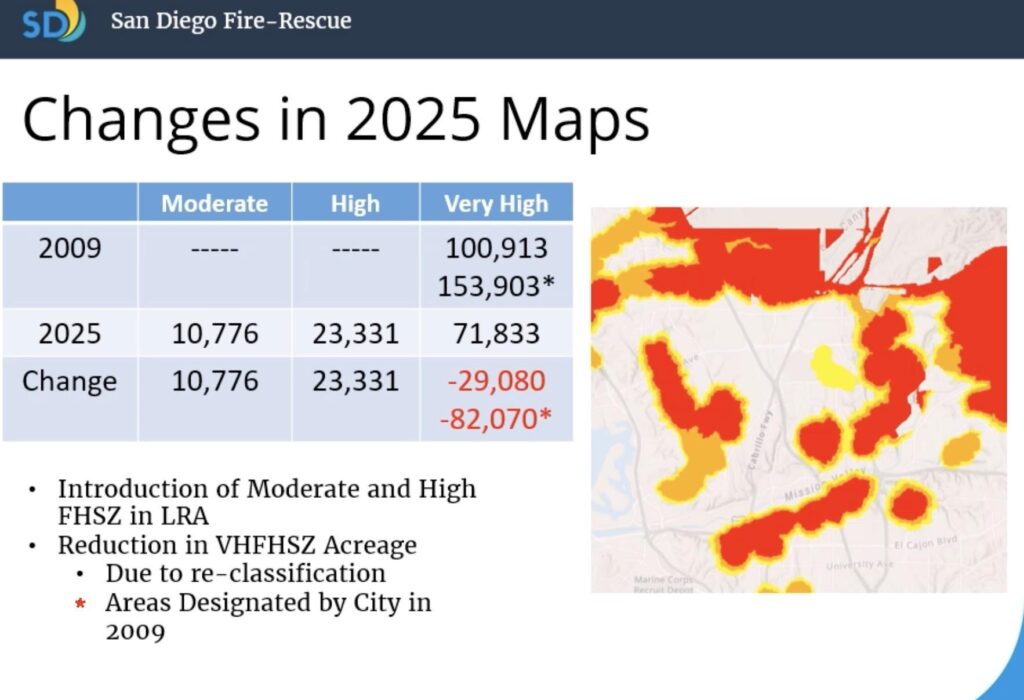Click the SD city logo
The height and width of the screenshot is (700, 1024).
click(53, 22)
